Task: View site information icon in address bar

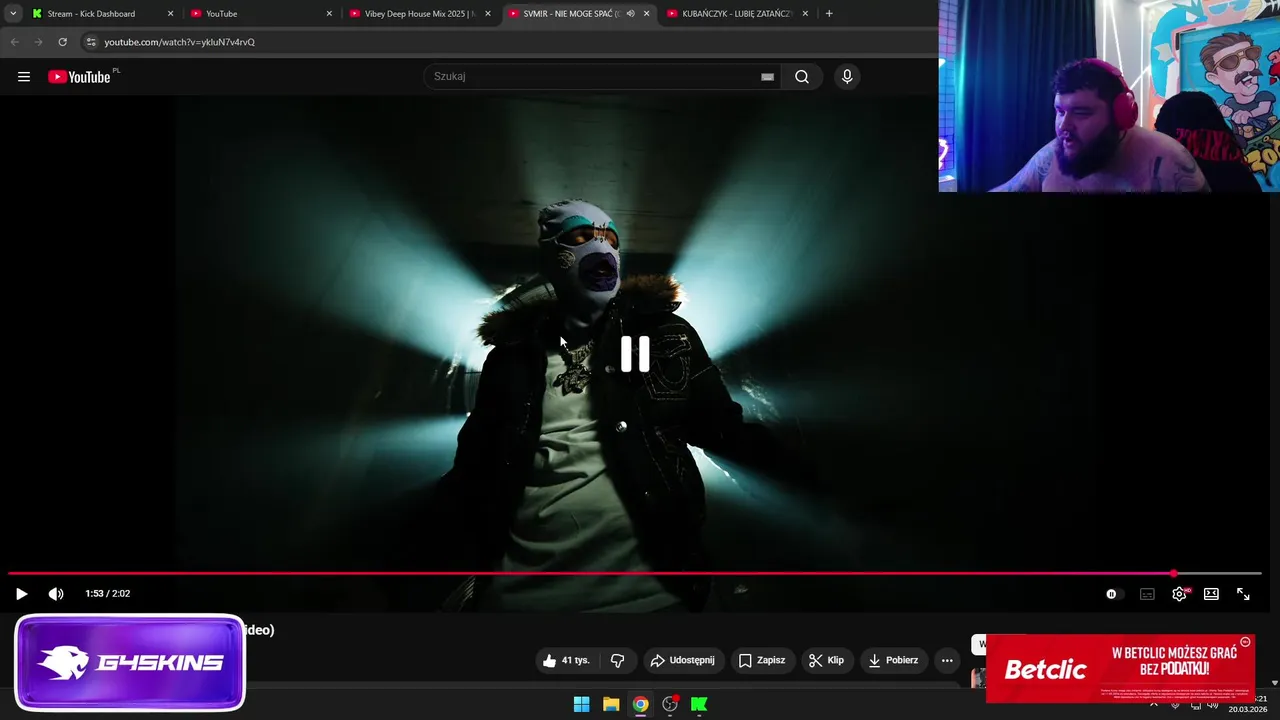Action: (91, 42)
